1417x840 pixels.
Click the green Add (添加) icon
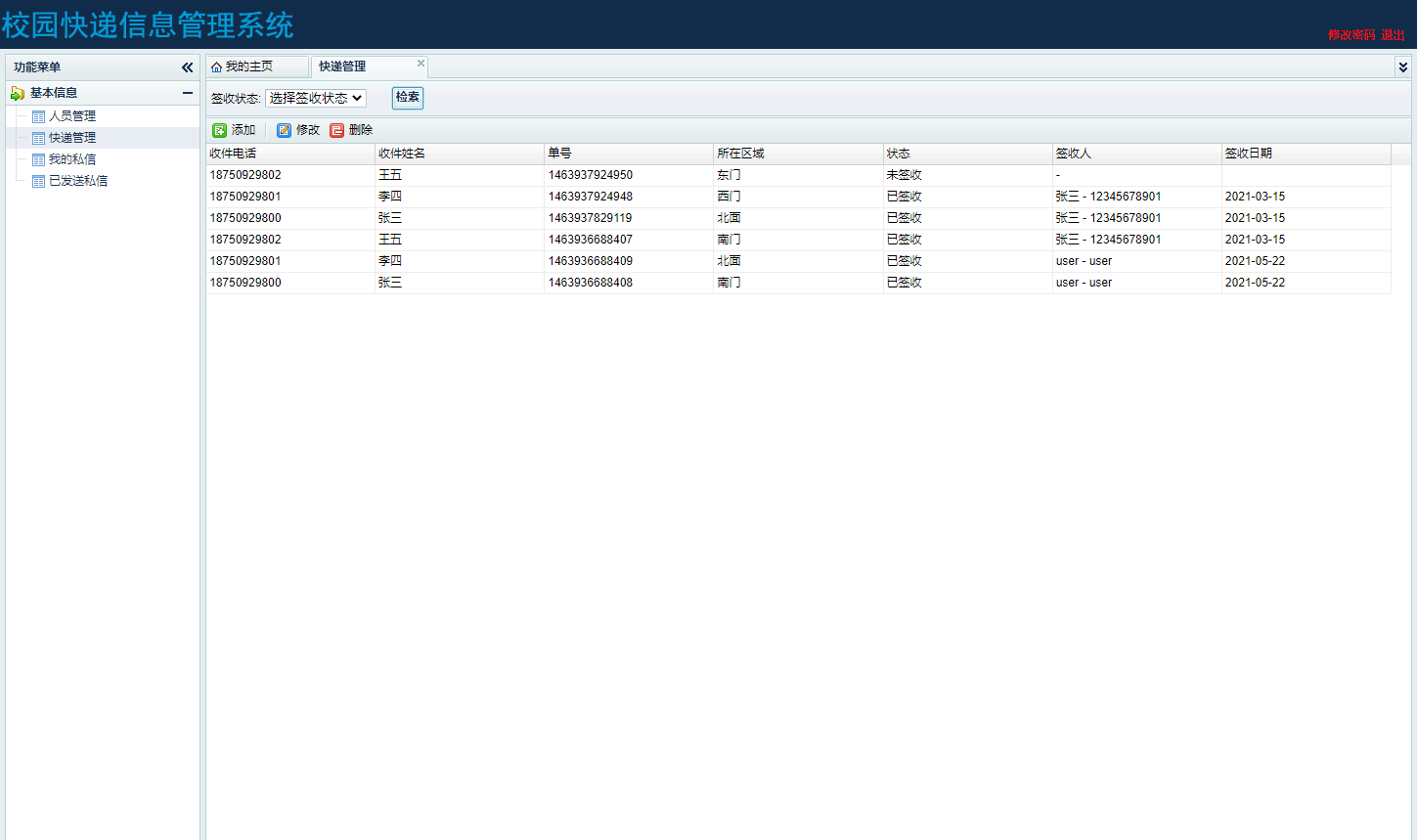click(x=220, y=130)
